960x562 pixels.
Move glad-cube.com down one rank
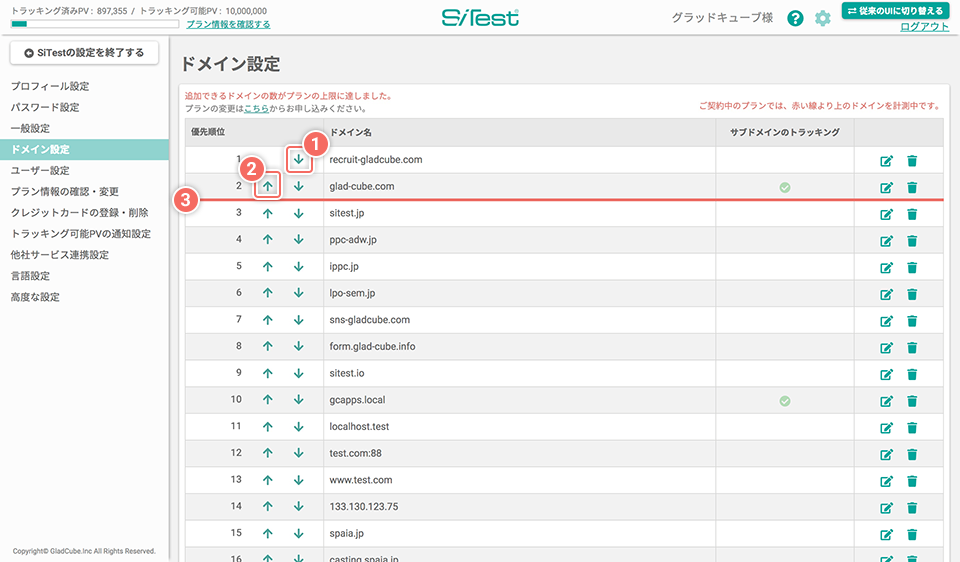tap(299, 186)
